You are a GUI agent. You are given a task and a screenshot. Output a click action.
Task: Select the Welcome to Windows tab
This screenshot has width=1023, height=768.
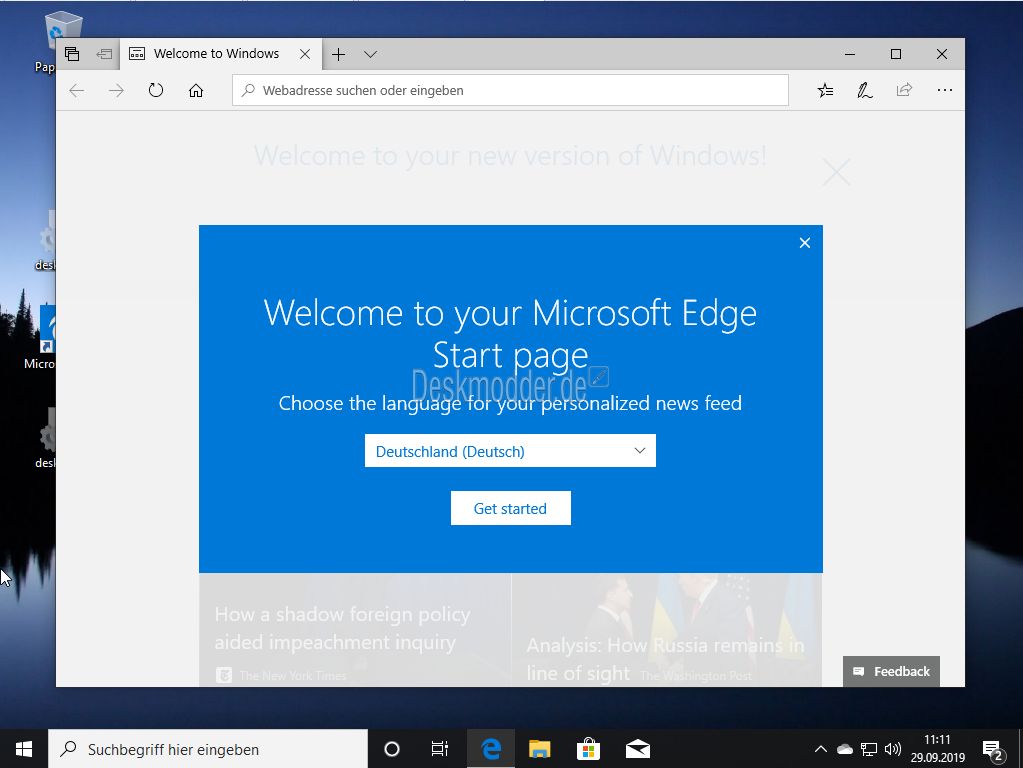click(216, 54)
